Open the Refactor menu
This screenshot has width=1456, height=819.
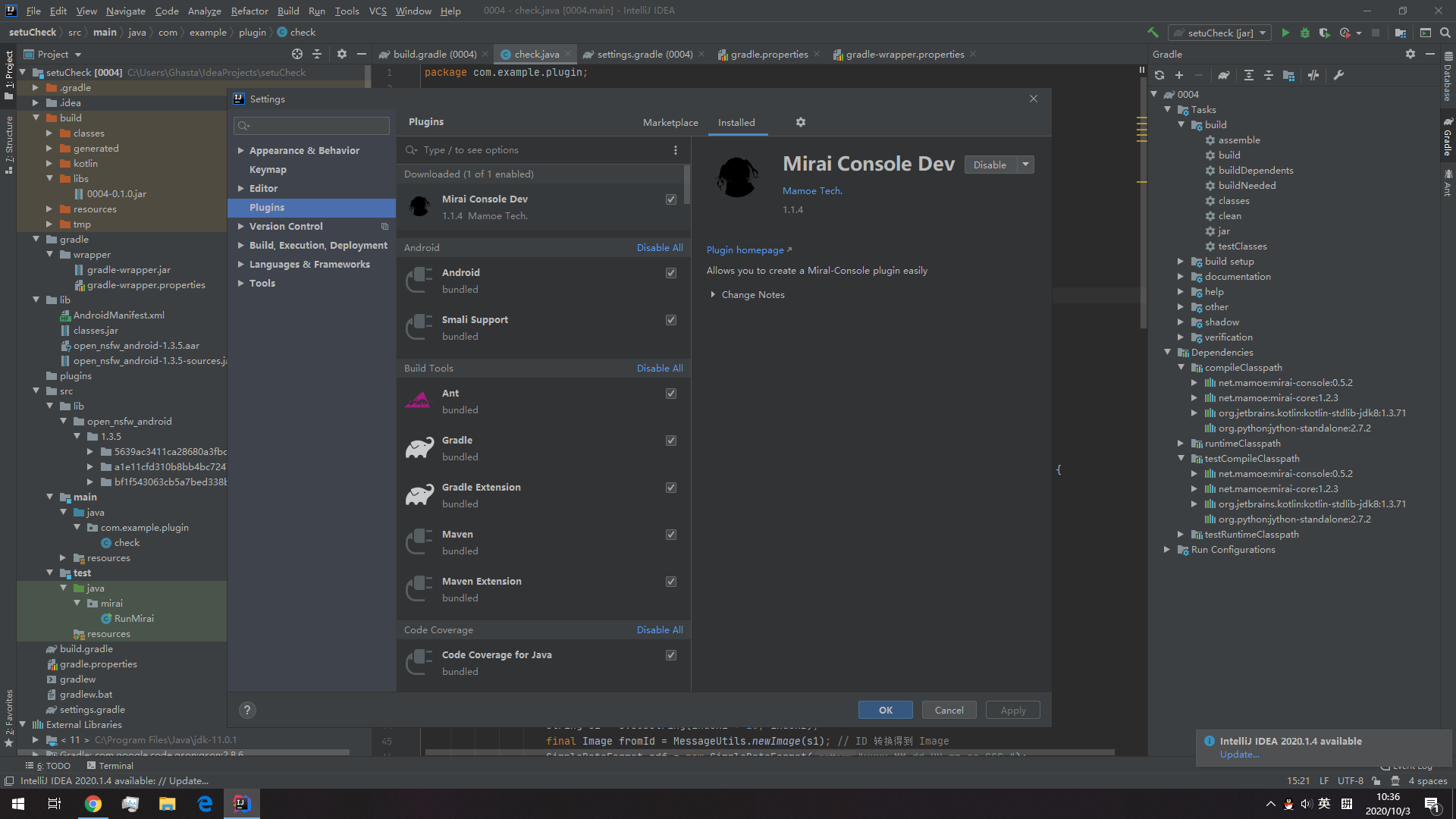[x=249, y=11]
